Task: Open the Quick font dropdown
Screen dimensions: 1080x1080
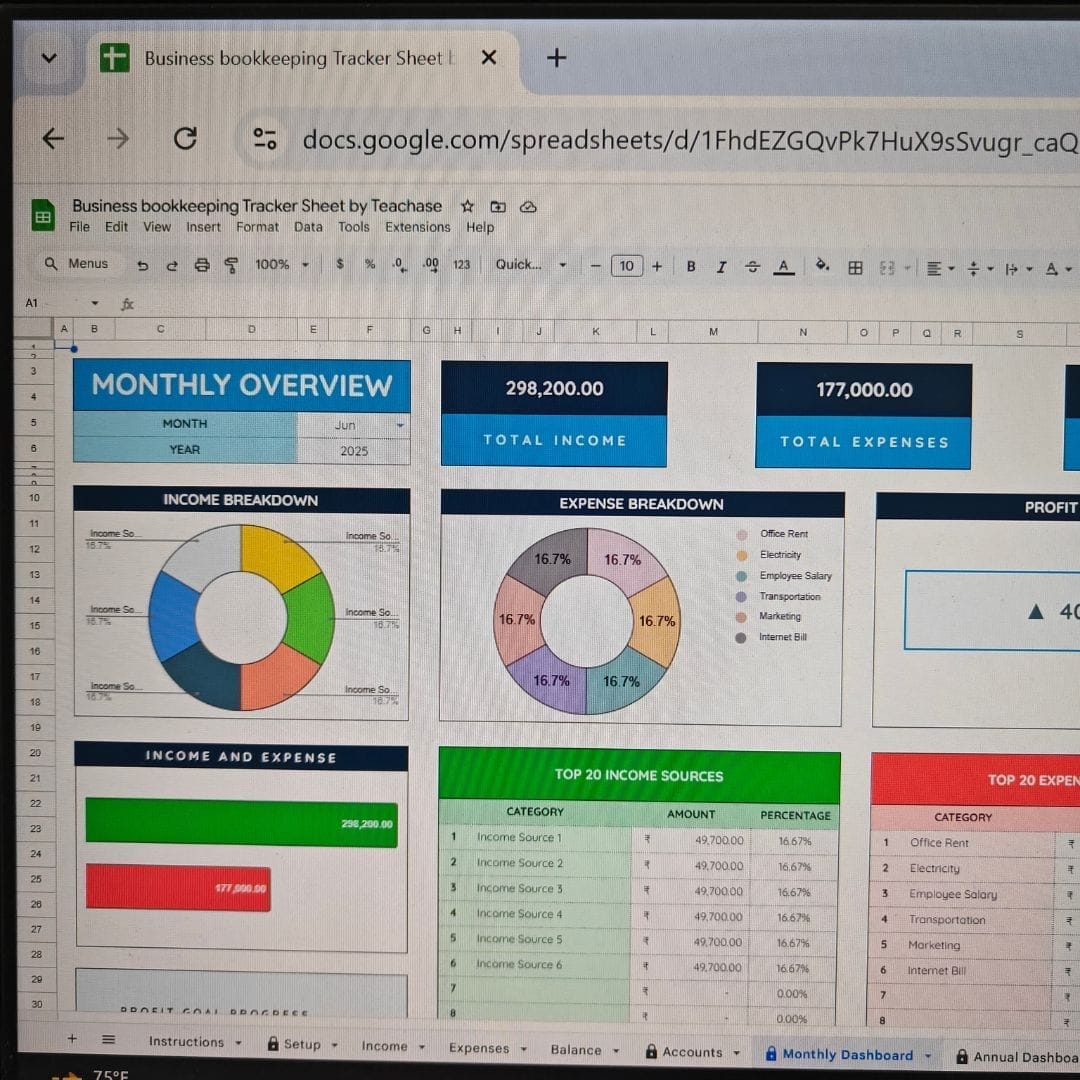Action: coord(531,264)
